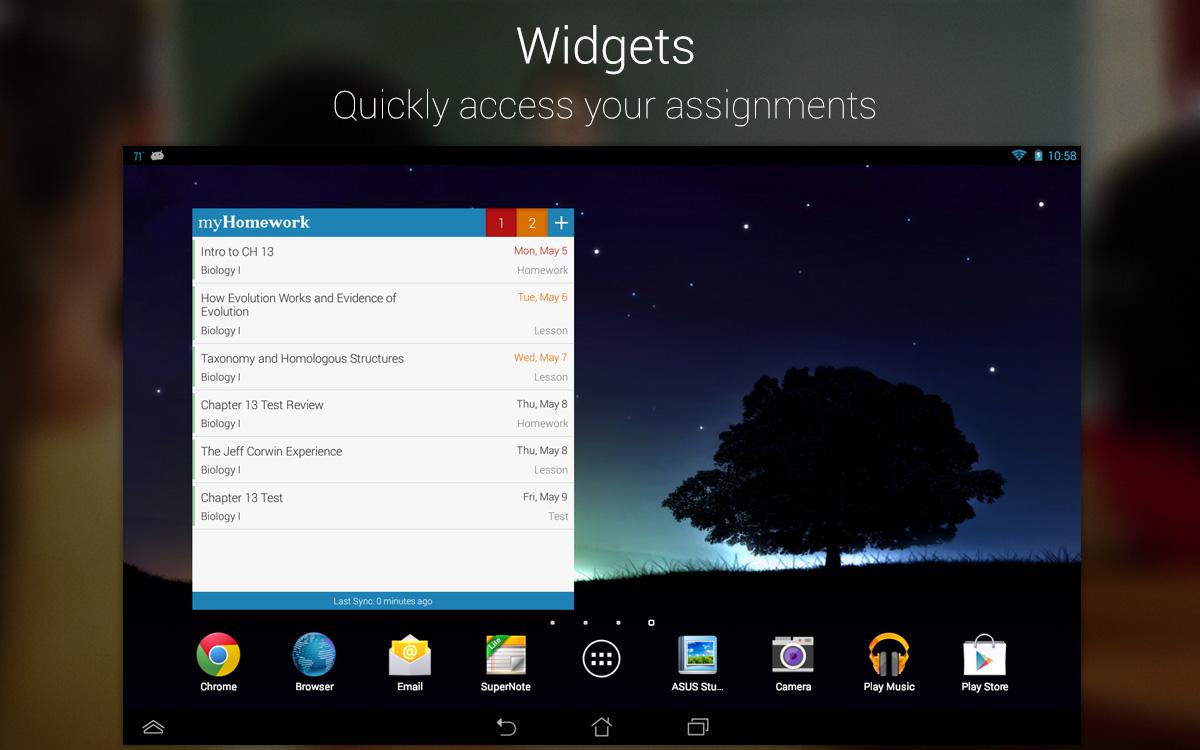Screen dimensions: 1200x750
Task: Launch SuperNote Lite
Action: tap(506, 661)
